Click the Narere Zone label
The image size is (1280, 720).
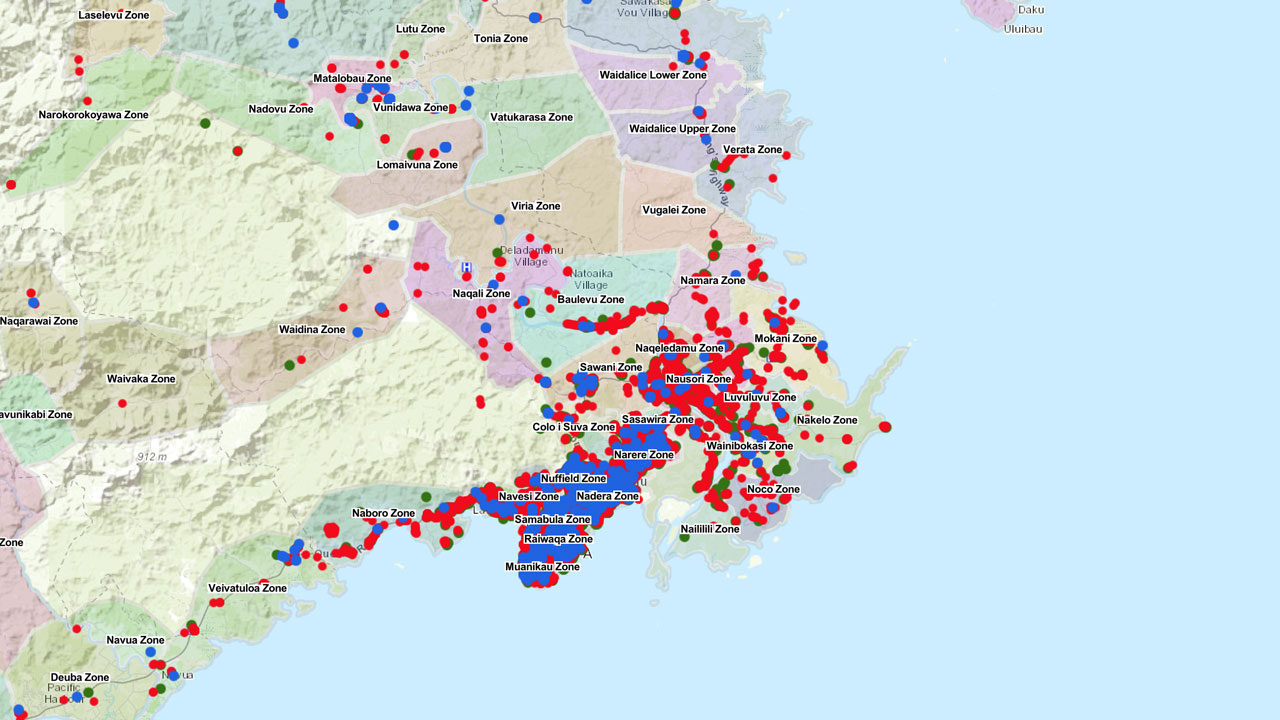644,454
